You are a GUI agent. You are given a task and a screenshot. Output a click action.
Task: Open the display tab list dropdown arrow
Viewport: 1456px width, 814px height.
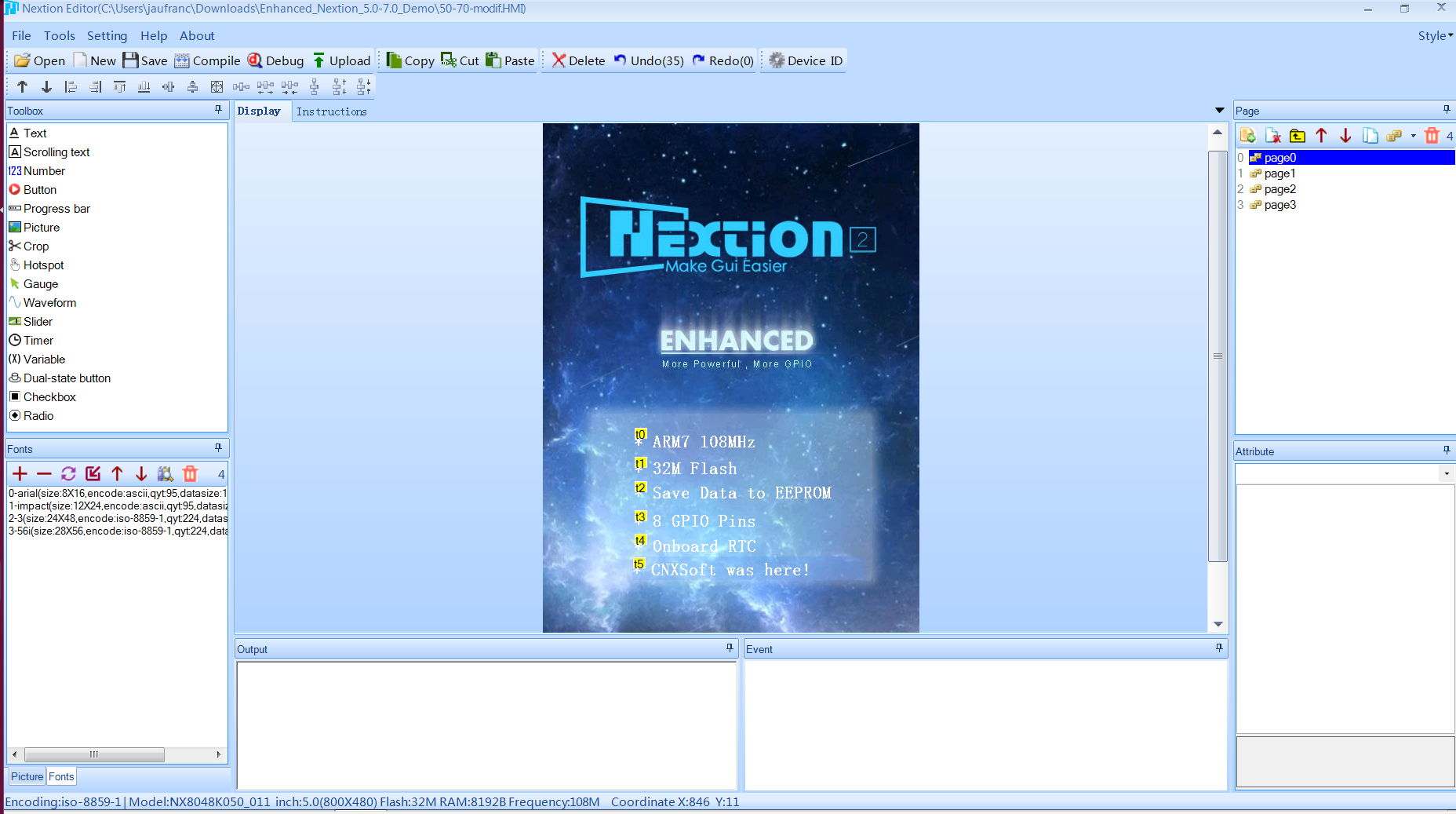tap(1219, 111)
